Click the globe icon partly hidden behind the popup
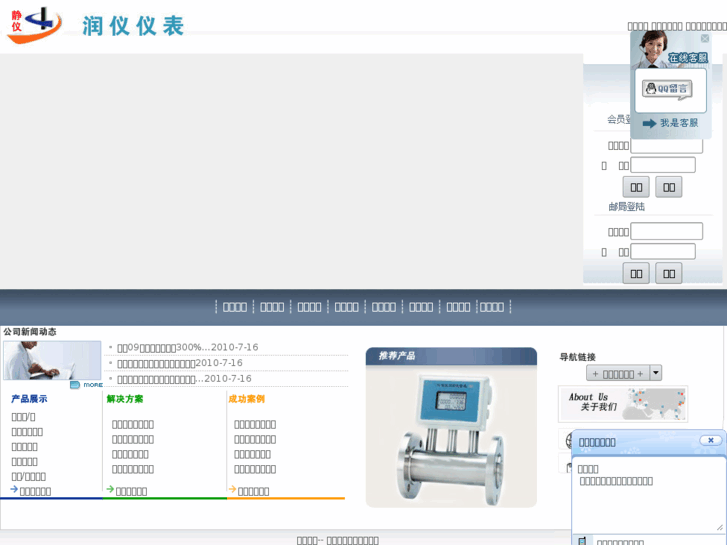 tap(568, 440)
